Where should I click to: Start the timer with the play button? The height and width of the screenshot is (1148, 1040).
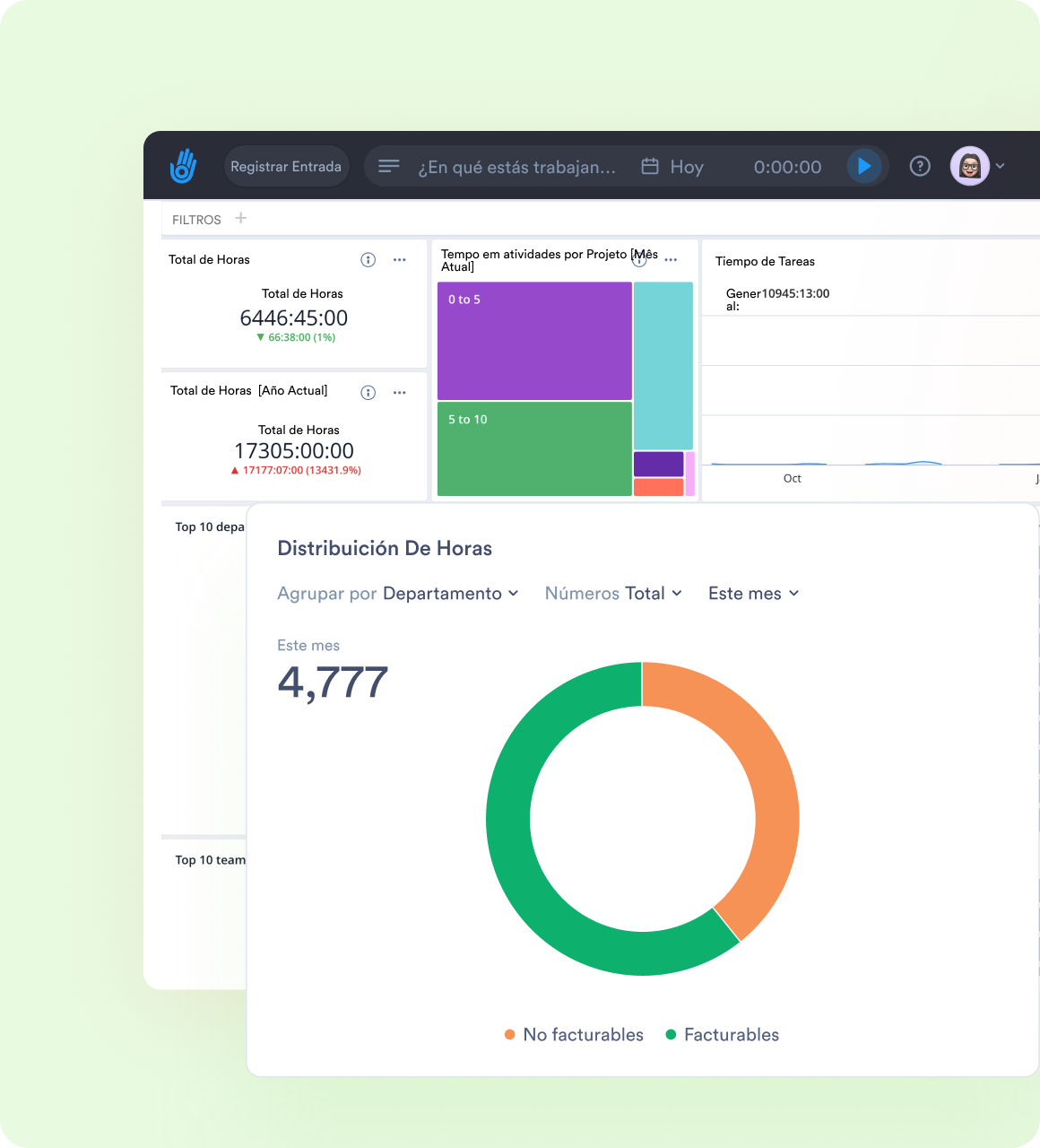(864, 166)
